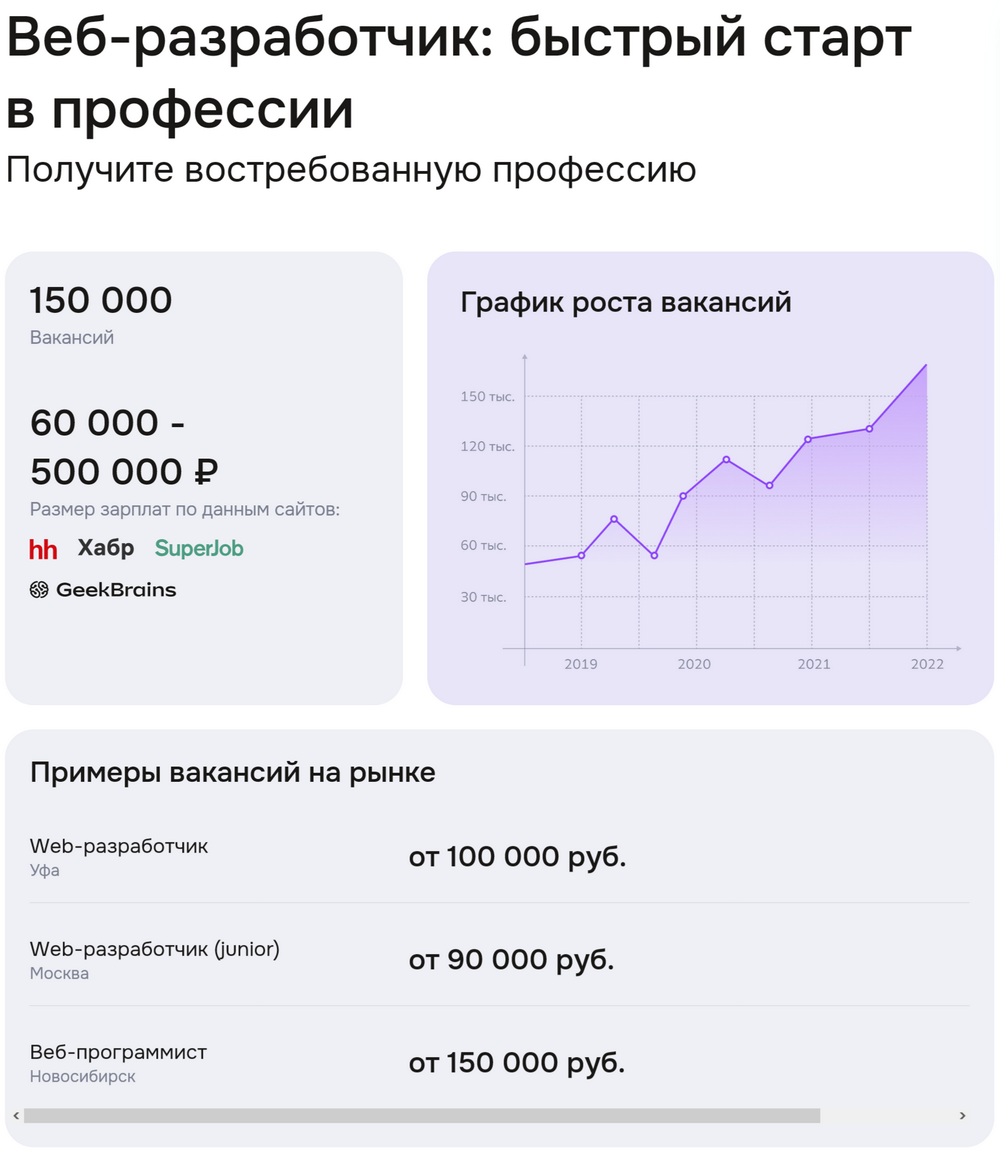The image size is (1000, 1153).
Task: Click the chart data point above 2021
Action: [x=807, y=439]
